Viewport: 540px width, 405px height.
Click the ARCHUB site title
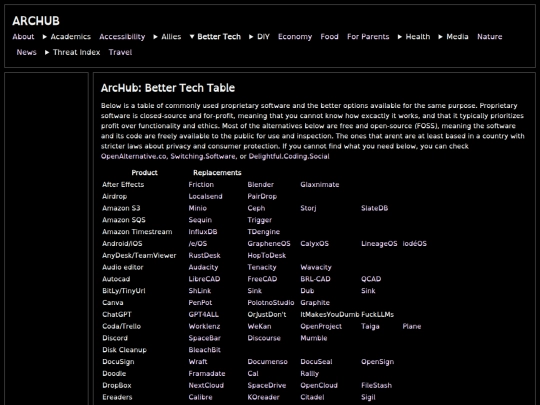tap(36, 21)
